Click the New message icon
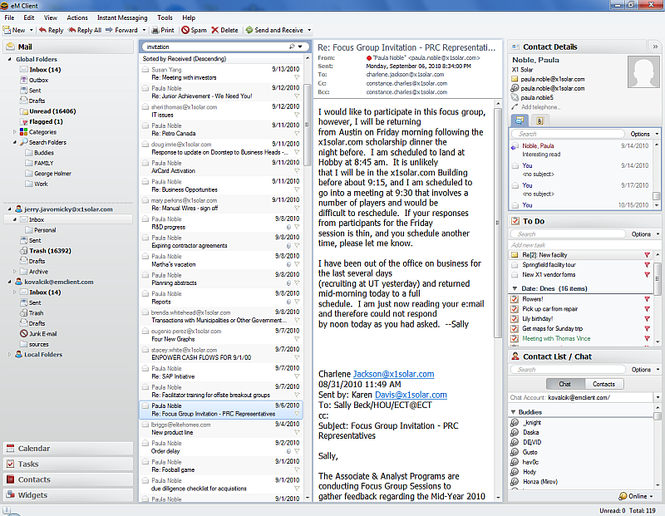The width and height of the screenshot is (665, 516). coord(6,30)
